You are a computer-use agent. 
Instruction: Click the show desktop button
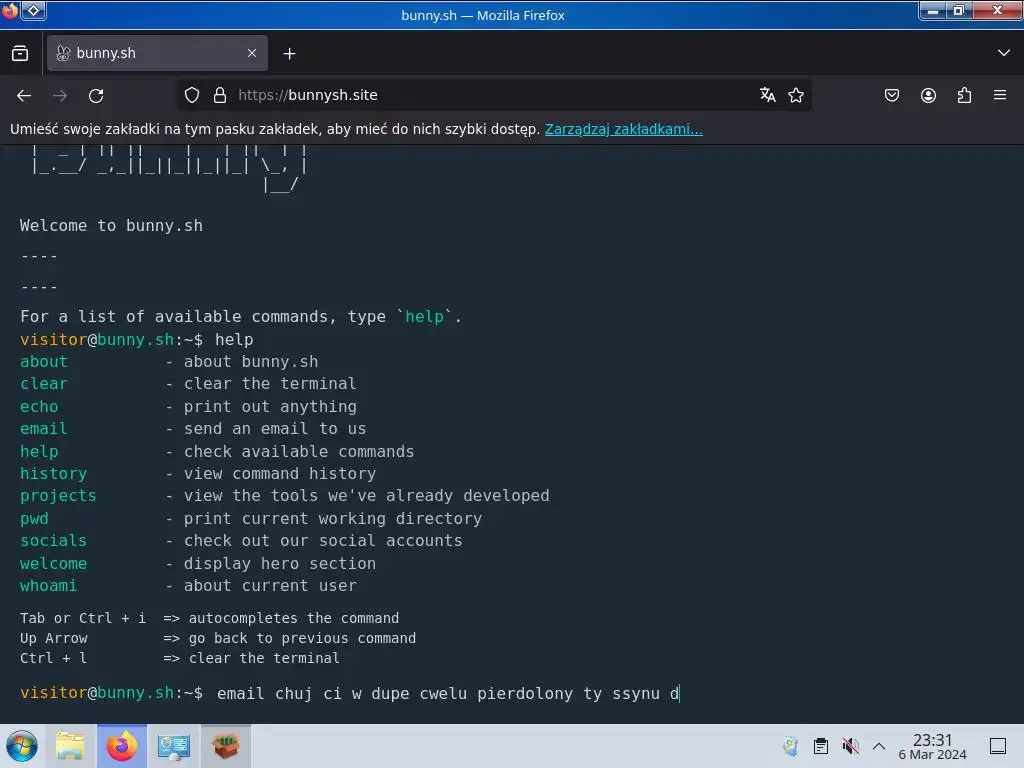click(998, 746)
